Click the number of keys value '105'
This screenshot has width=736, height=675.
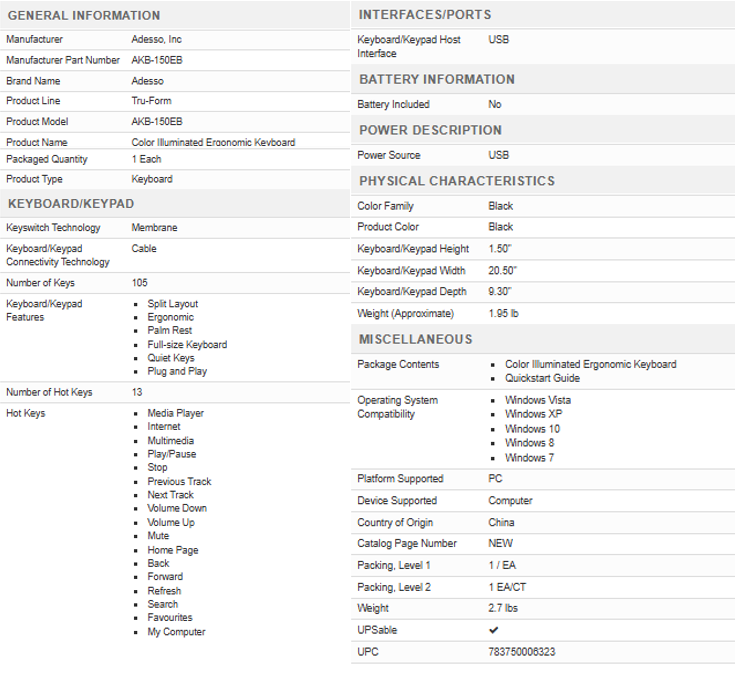click(139, 283)
